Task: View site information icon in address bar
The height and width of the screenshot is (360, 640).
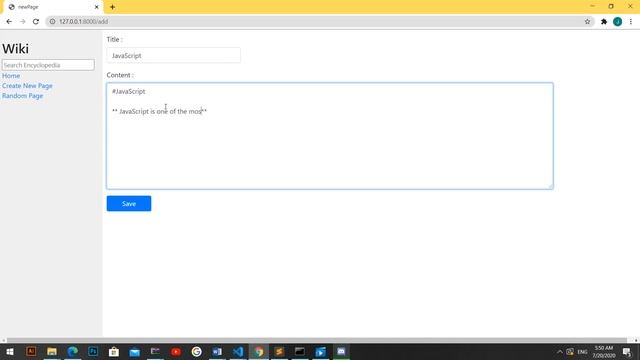Action: [x=53, y=22]
